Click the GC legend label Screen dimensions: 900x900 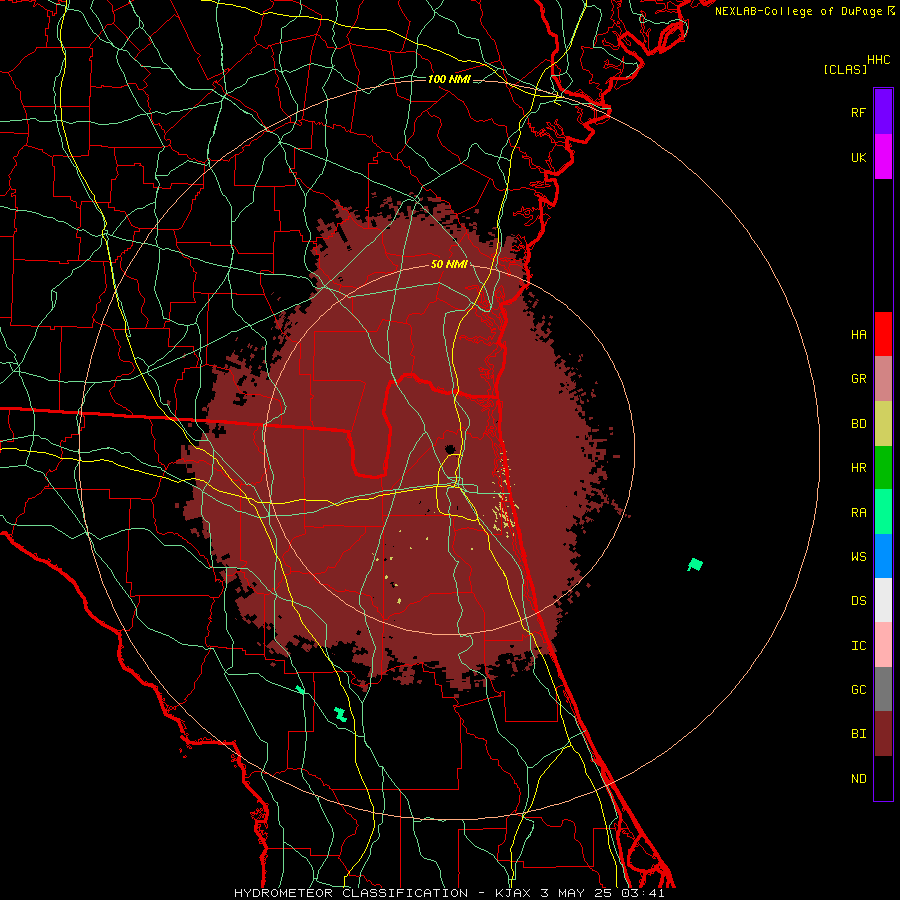pyautogui.click(x=858, y=690)
